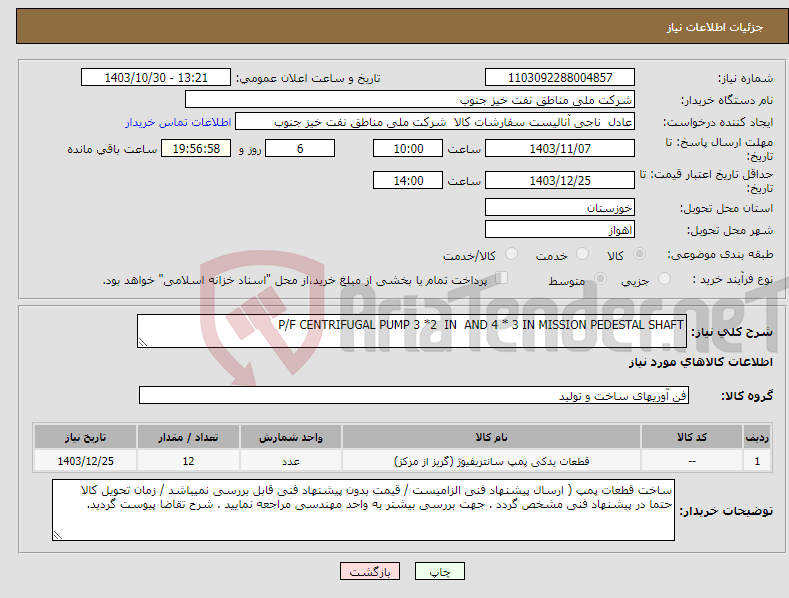This screenshot has width=789, height=598.
Task: Click the delivery city field اهواز
Action: (560, 230)
